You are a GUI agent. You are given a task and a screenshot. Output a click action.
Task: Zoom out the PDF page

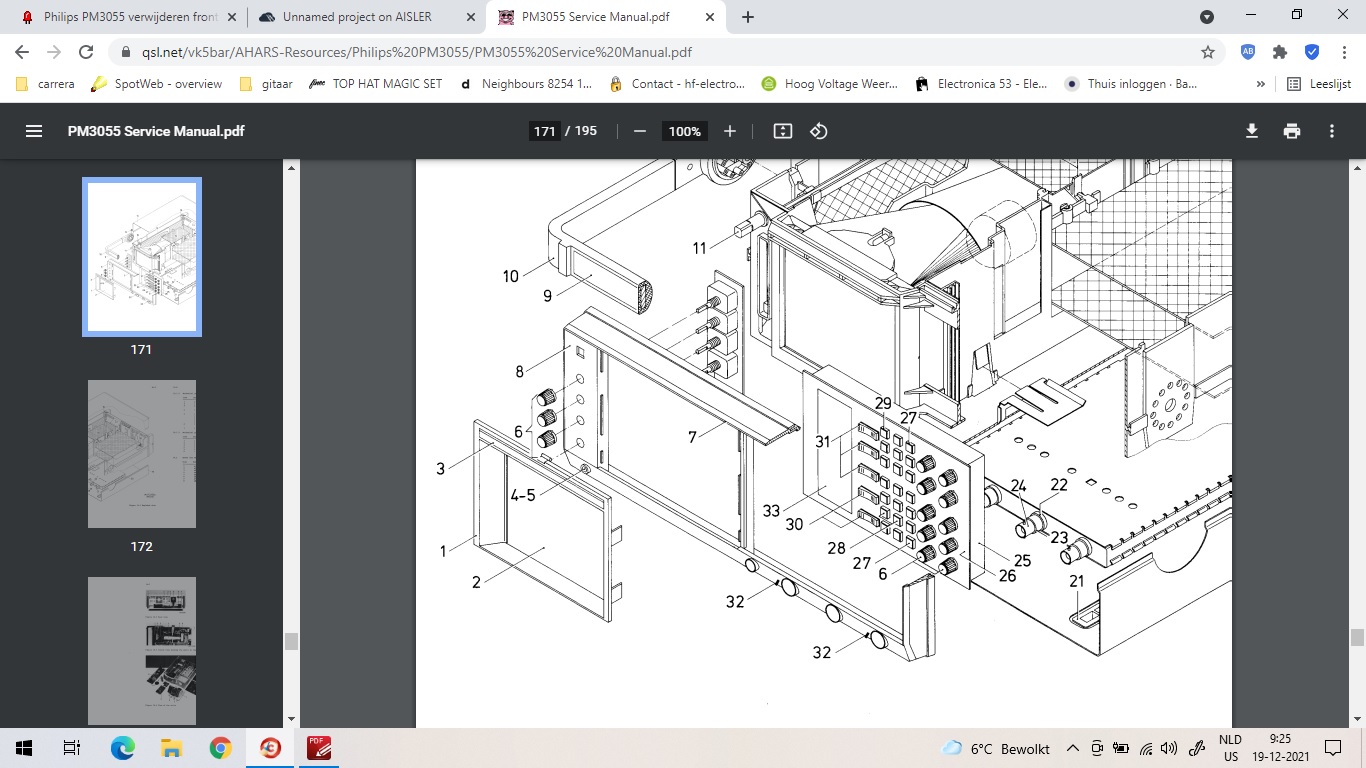tap(640, 131)
